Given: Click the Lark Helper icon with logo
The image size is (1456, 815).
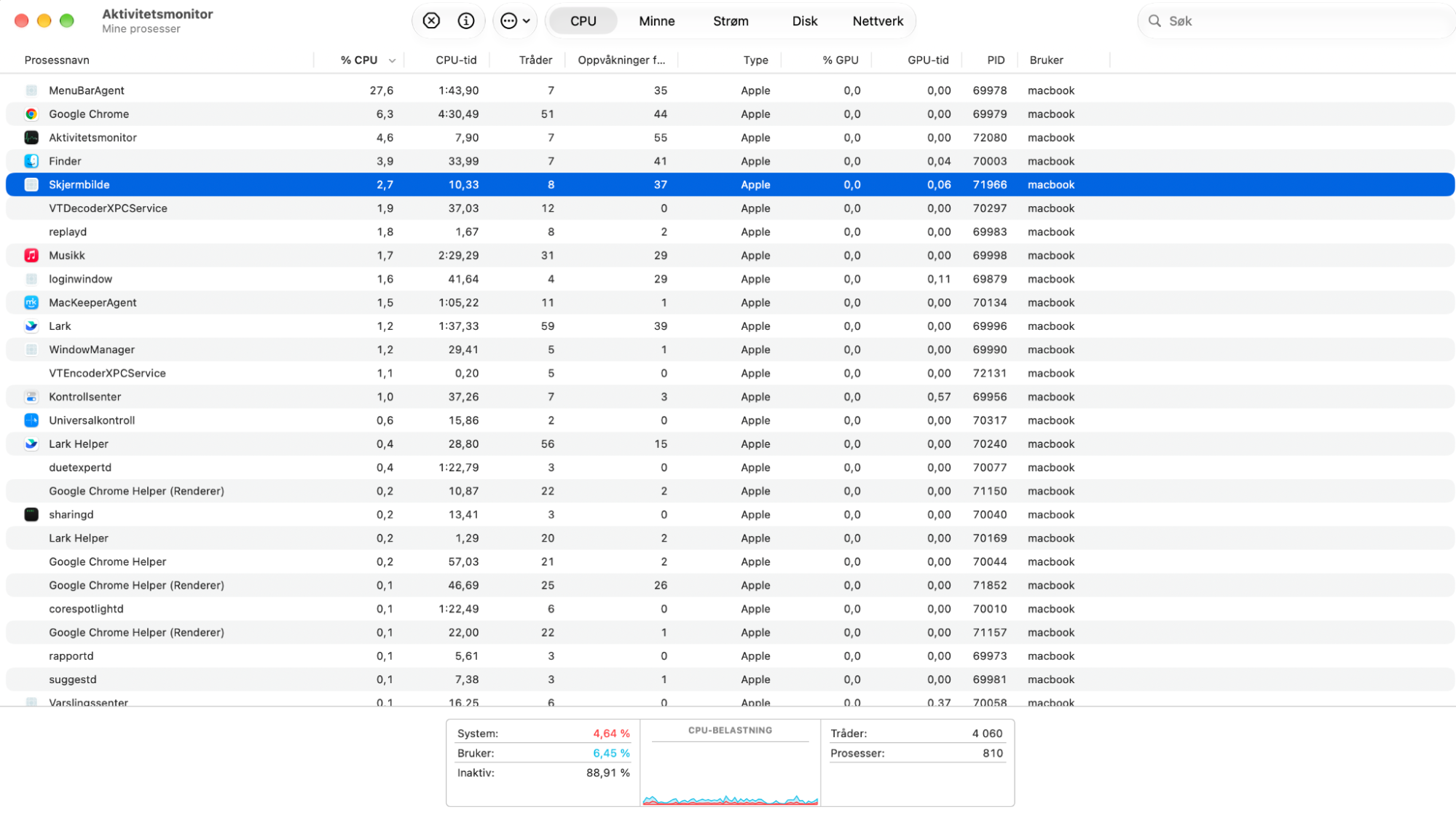Looking at the screenshot, I should click(31, 444).
